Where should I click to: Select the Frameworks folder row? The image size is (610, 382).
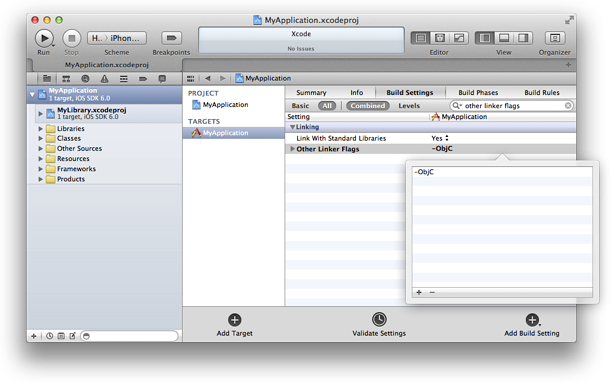[105, 169]
